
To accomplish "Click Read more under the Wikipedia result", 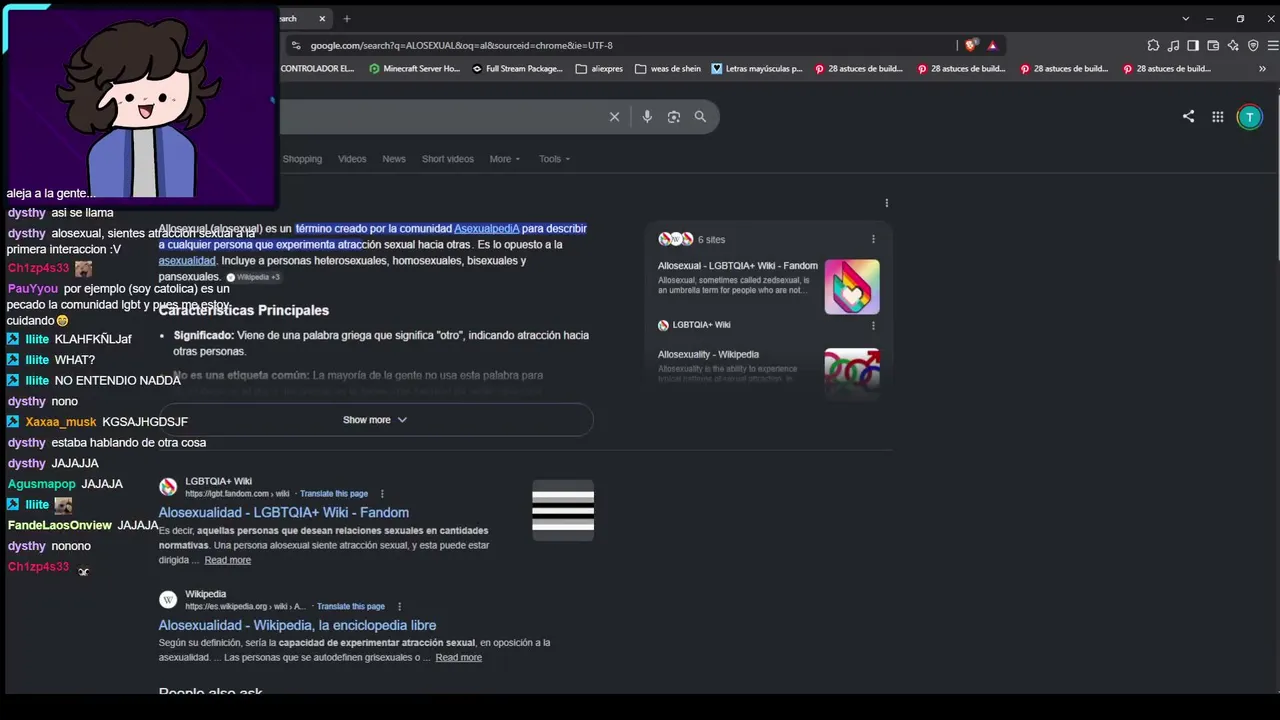I will point(459,658).
